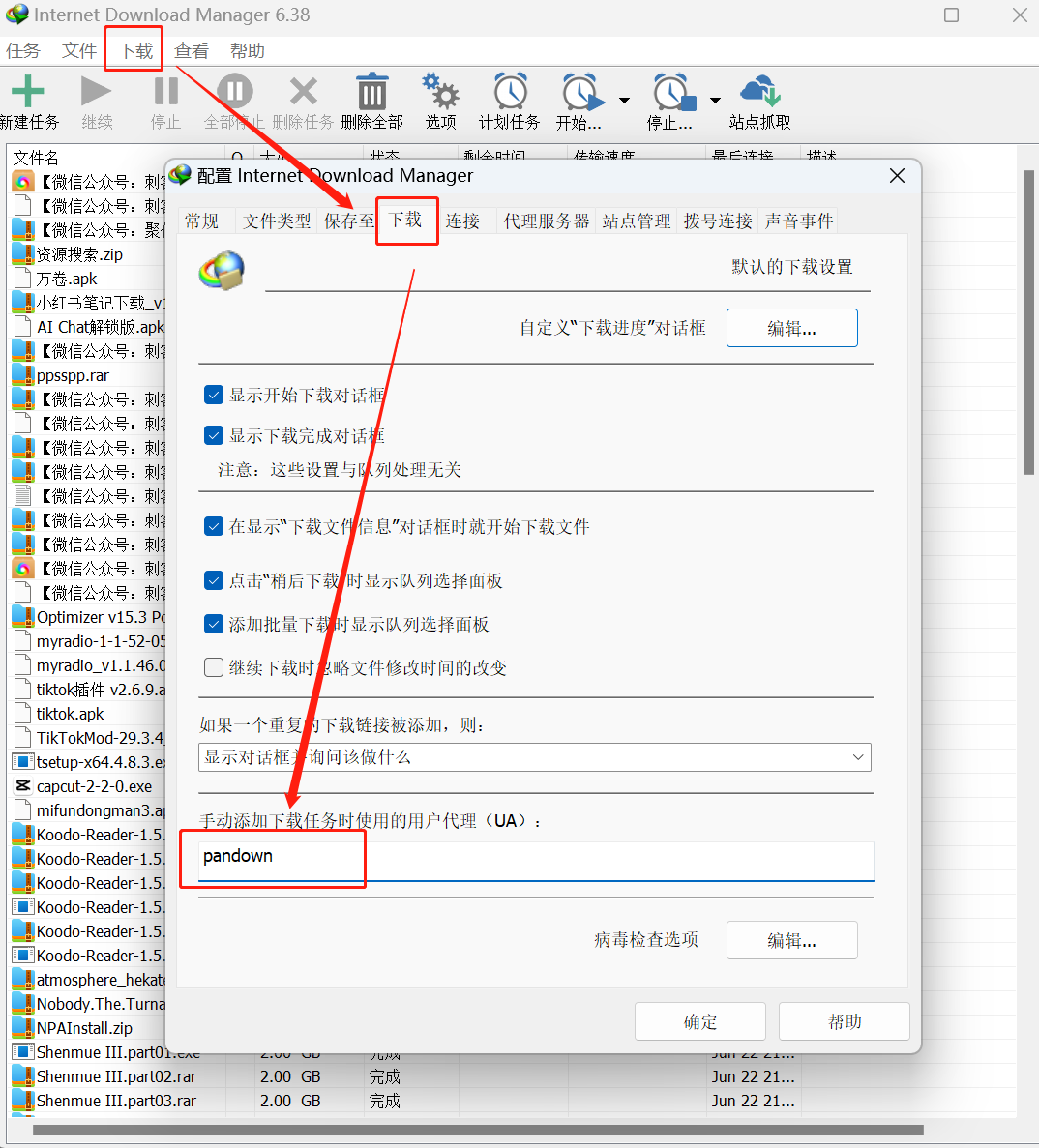Switch to the 声音事件 tab

coord(799,221)
